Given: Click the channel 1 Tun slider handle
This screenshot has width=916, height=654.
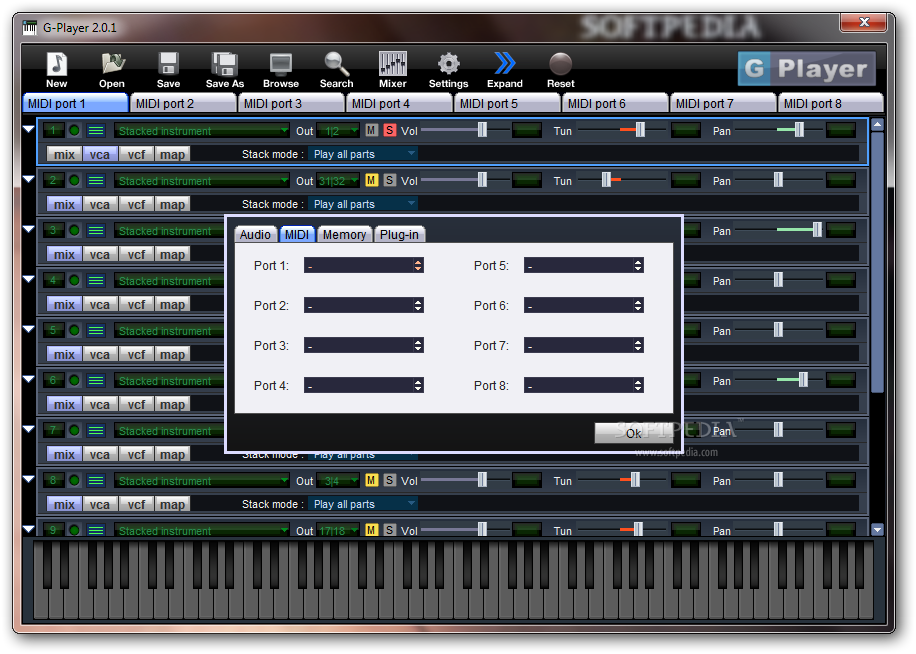Looking at the screenshot, I should pyautogui.click(x=640, y=130).
